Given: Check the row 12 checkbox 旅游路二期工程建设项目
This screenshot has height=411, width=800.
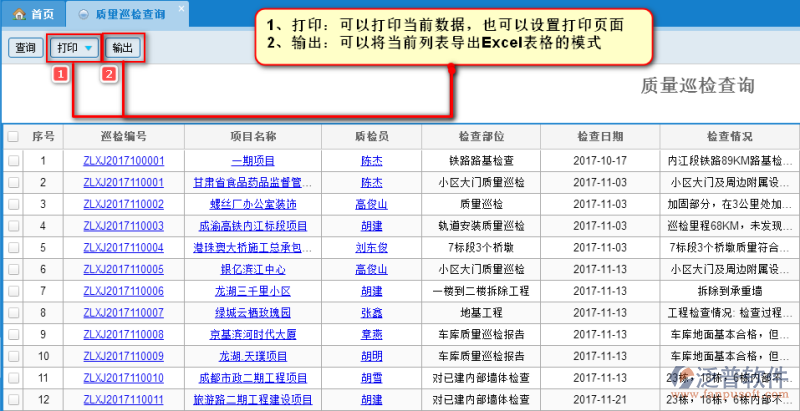Looking at the screenshot, I should pyautogui.click(x=13, y=399).
